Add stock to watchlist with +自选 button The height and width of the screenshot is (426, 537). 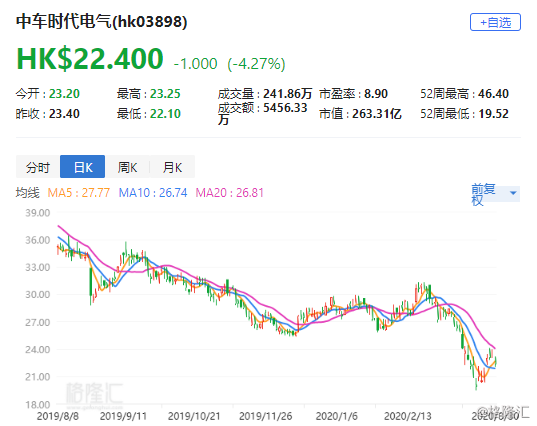tap(495, 22)
